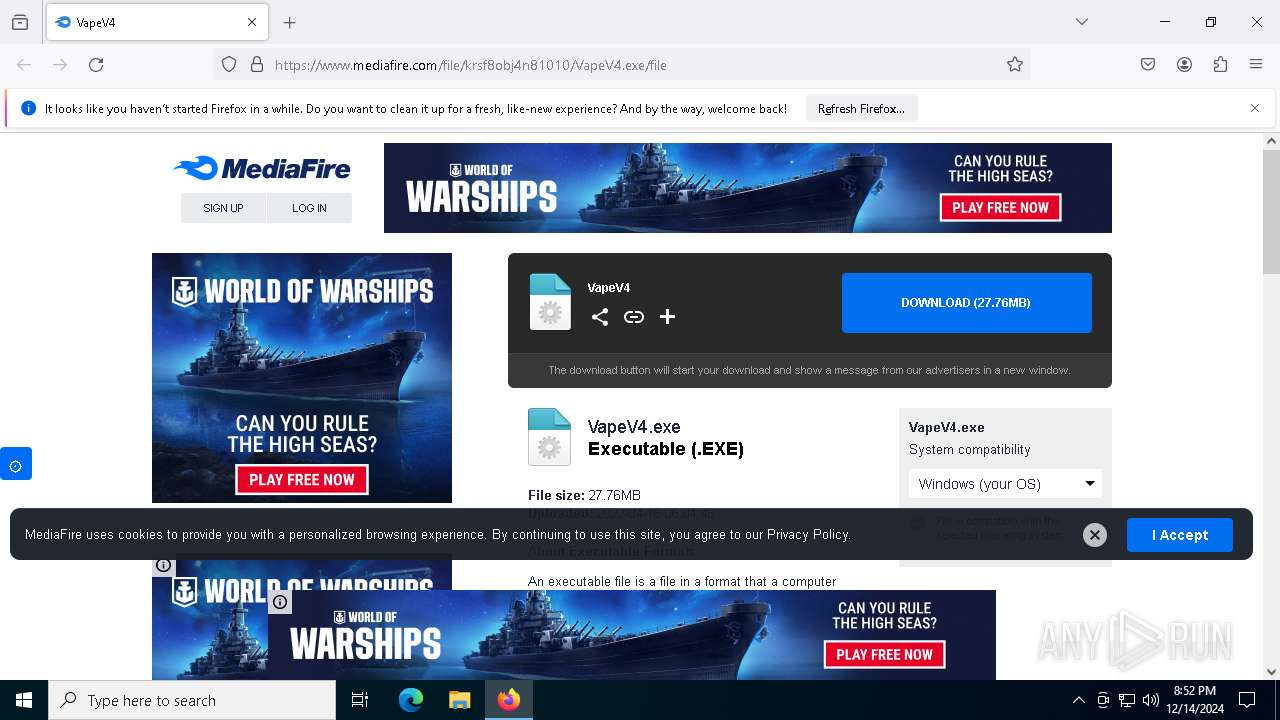This screenshot has height=720, width=1280.
Task: Click the address bar URL field
Action: pos(620,65)
